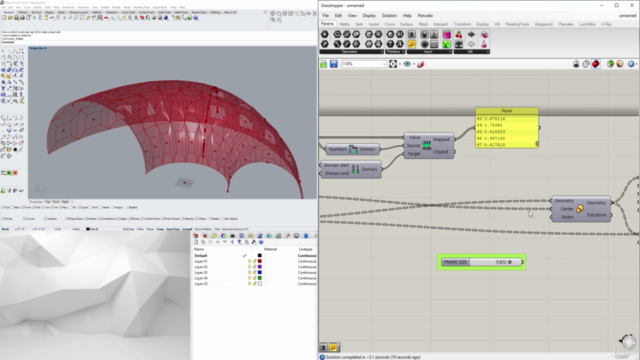Click the Layers panel help icon
This screenshot has height=360, width=640.
click(261, 242)
